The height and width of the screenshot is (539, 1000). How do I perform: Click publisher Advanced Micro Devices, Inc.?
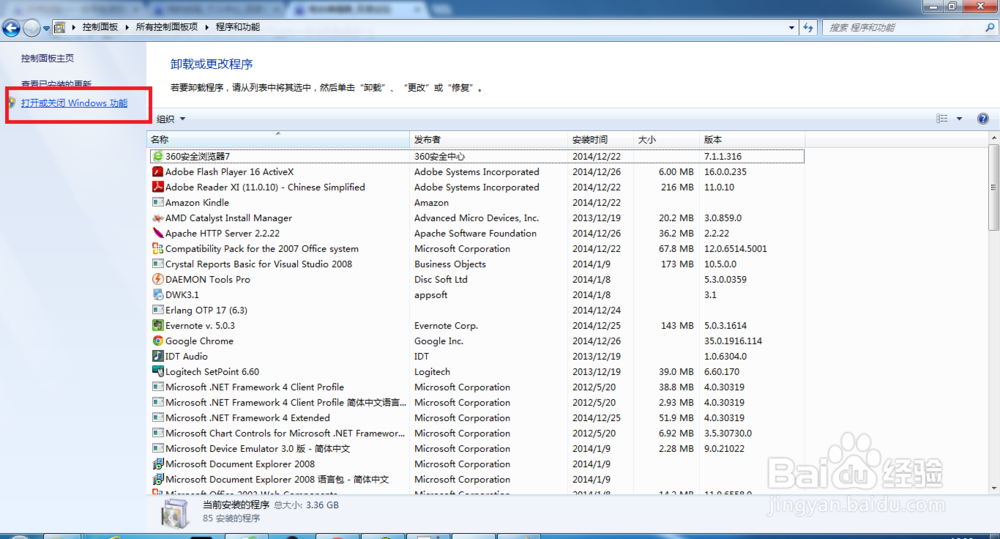tap(476, 218)
